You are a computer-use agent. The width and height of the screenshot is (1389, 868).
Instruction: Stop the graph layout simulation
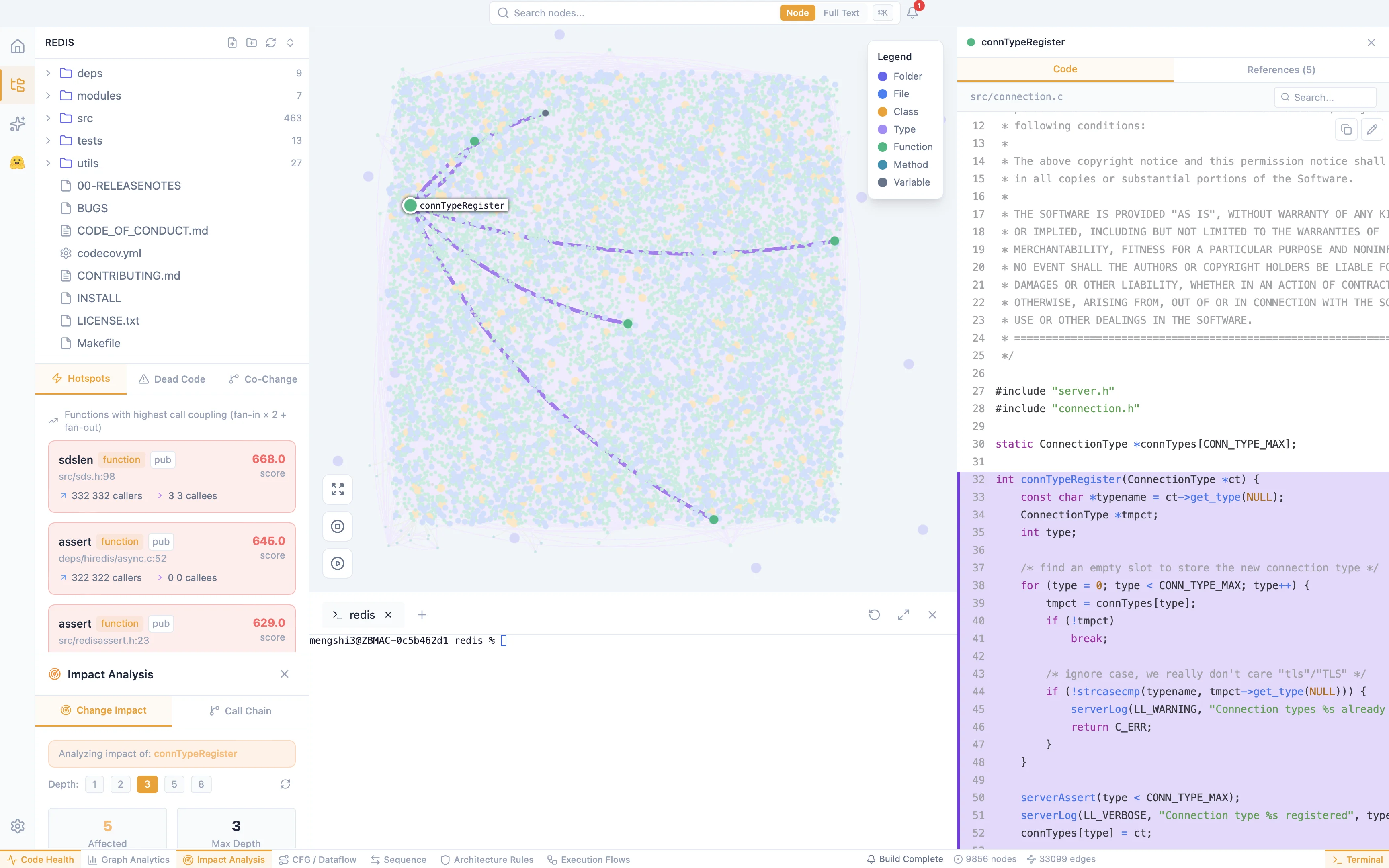(338, 526)
